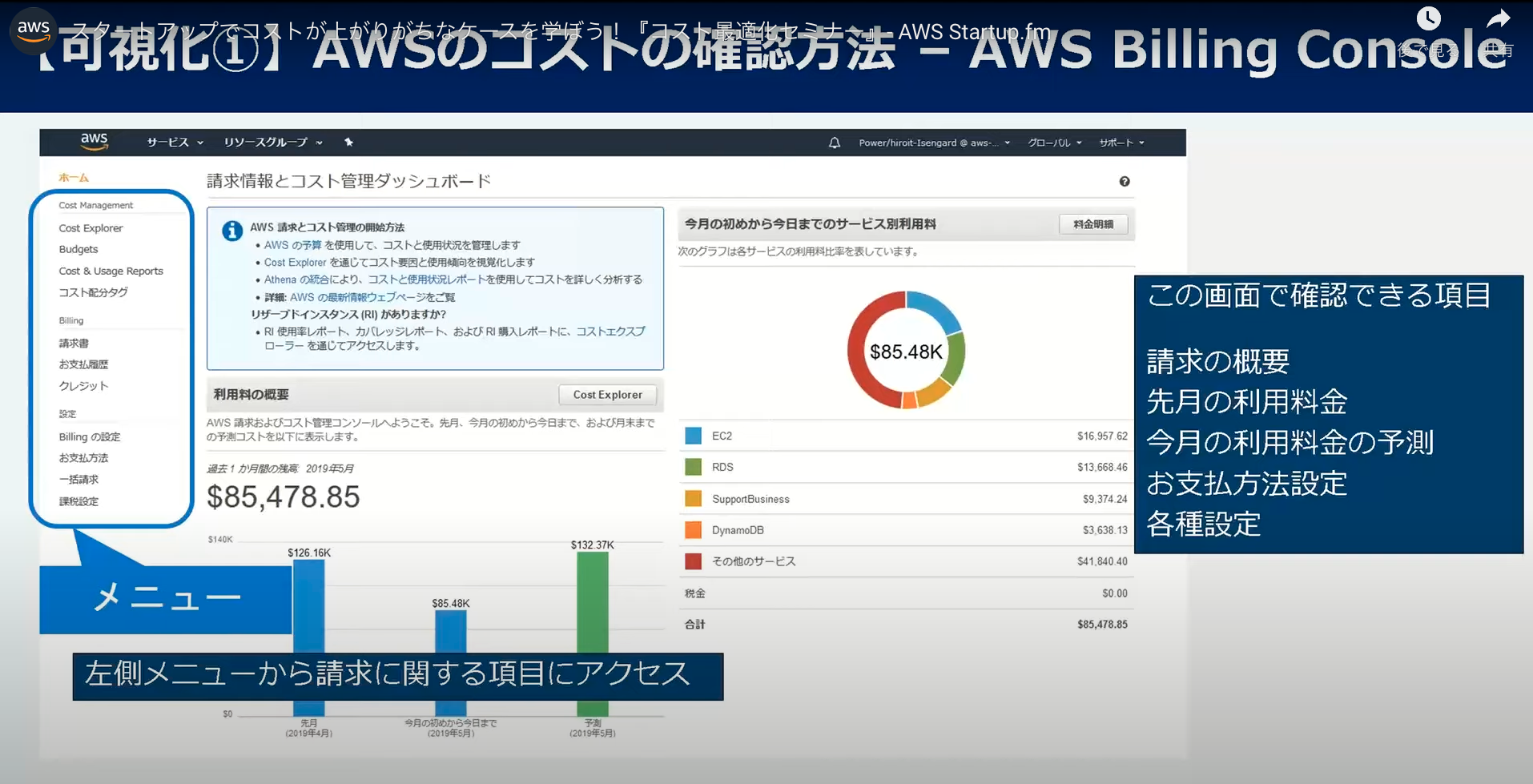Click the SupportBusiness yellow swatch
Image resolution: width=1533 pixels, height=784 pixels.
(694, 499)
